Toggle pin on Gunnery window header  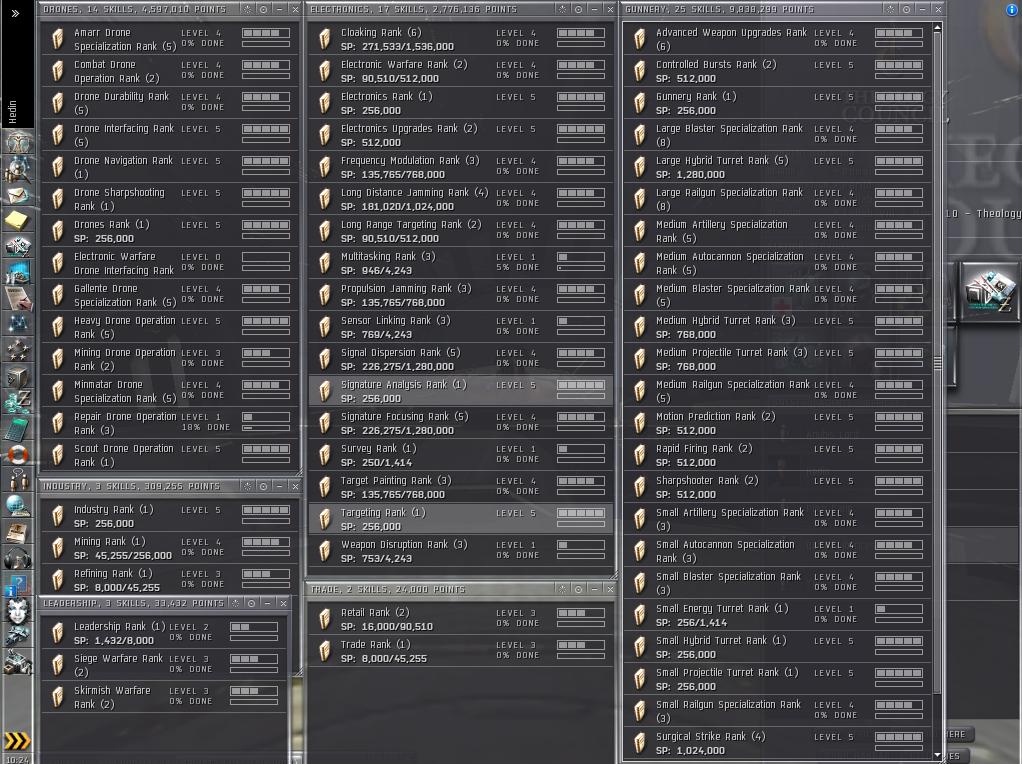[890, 9]
